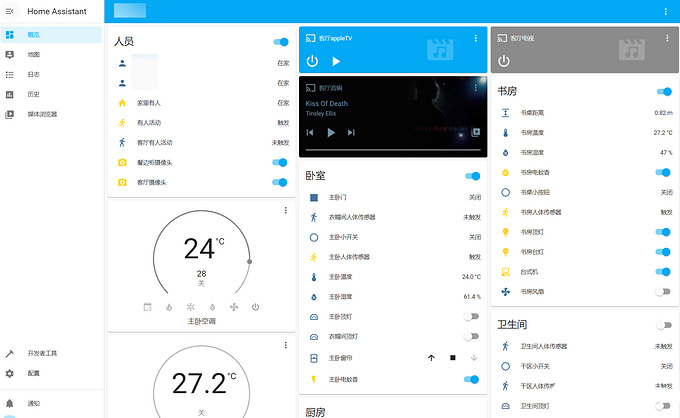
Task: Open the dashboard top-right three-dot menu
Action: click(x=666, y=12)
